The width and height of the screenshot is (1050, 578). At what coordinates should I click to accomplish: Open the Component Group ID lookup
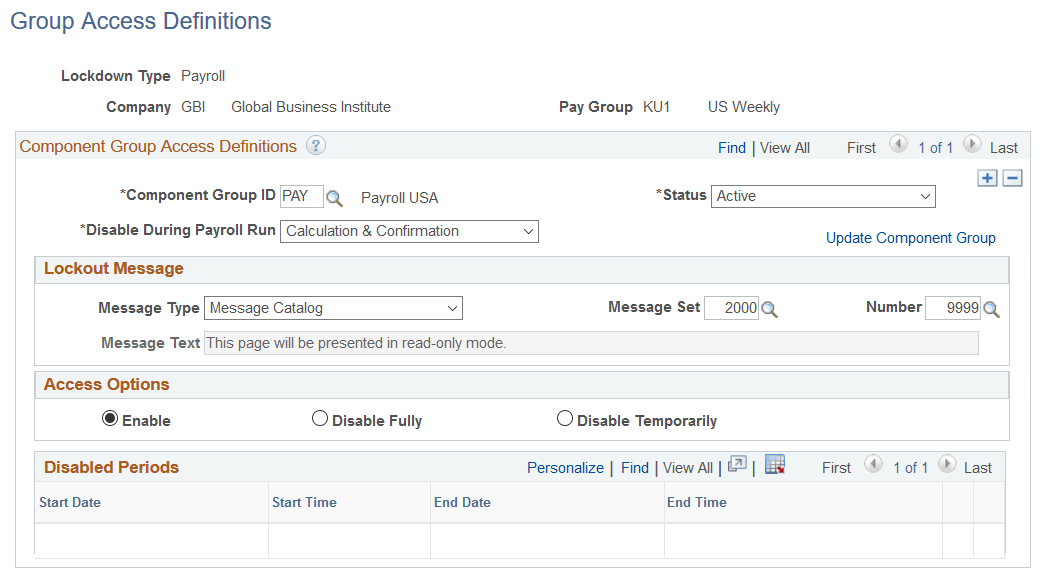tap(334, 198)
